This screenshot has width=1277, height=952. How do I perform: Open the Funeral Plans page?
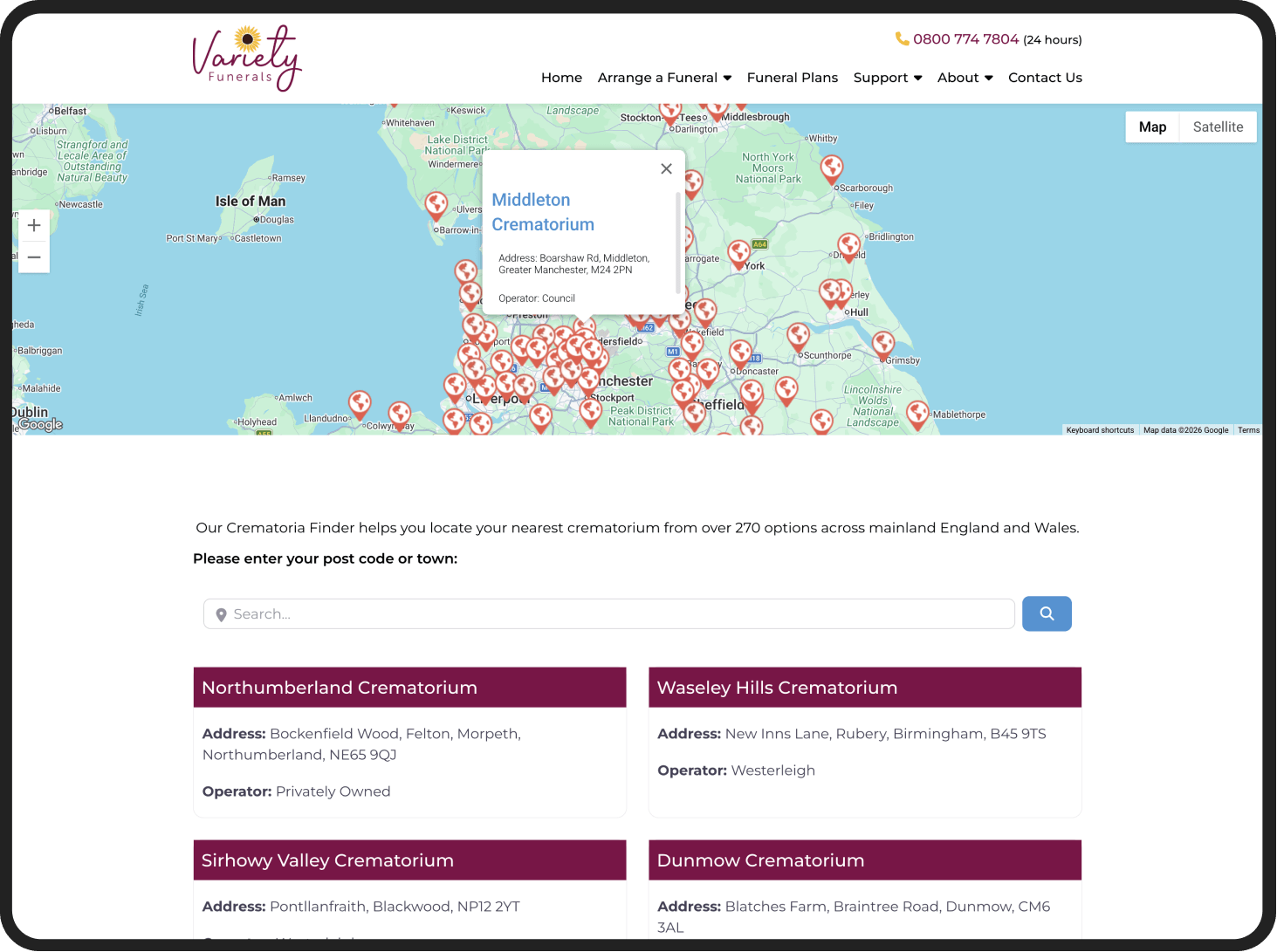tap(792, 78)
